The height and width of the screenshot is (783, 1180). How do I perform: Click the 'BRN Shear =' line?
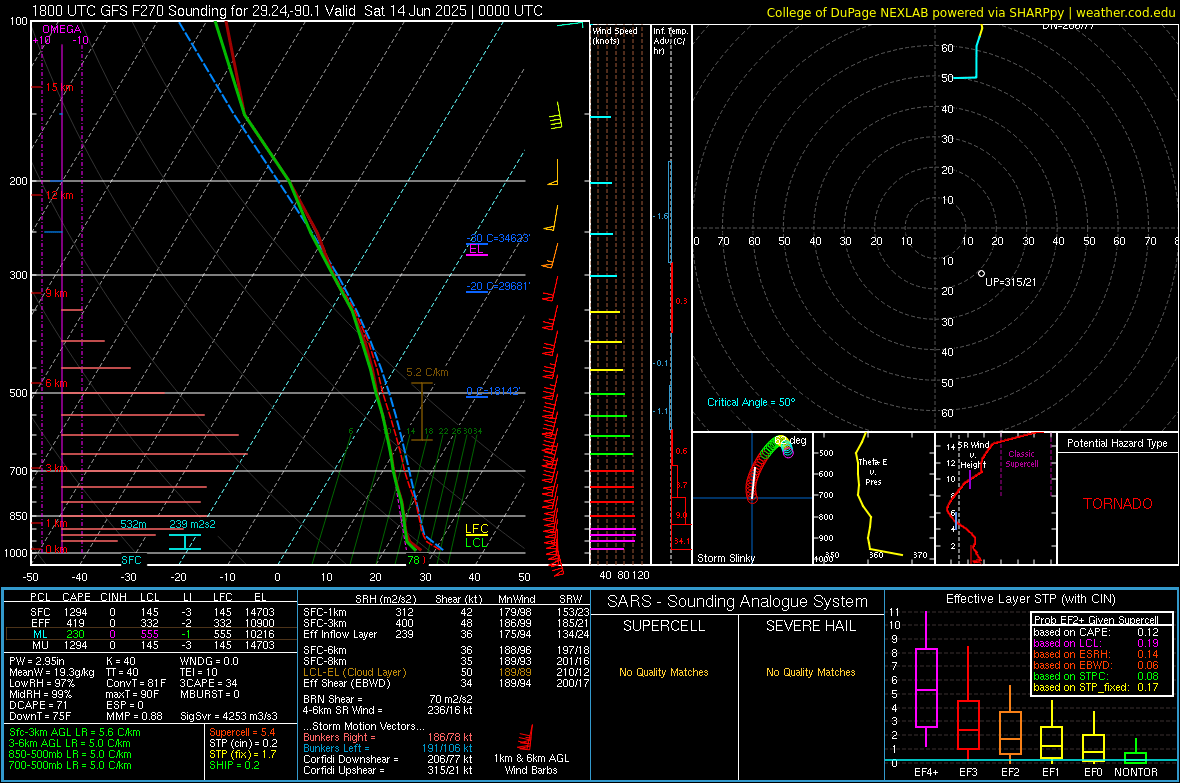pos(387,699)
